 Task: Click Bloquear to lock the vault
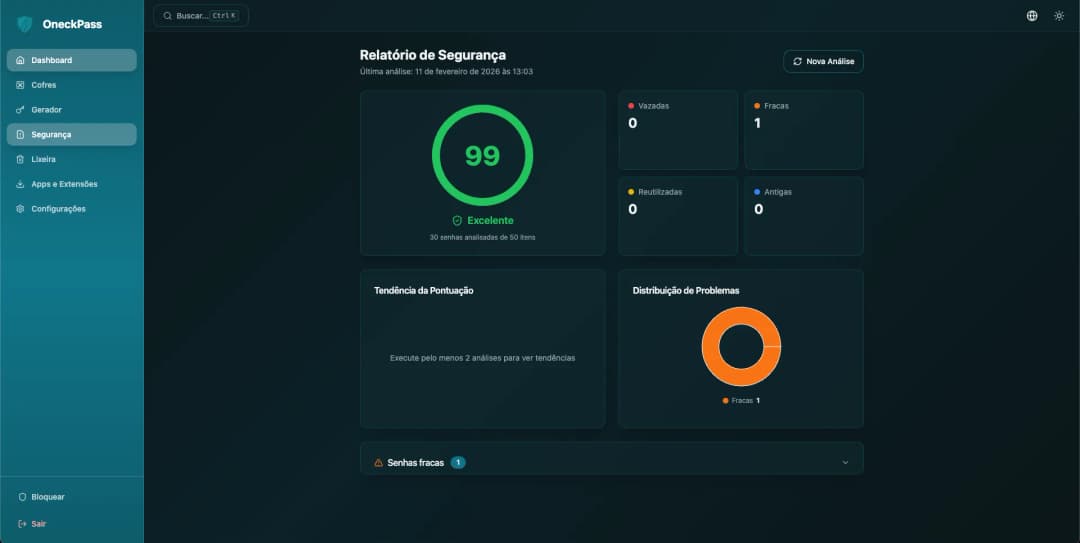tap(47, 497)
